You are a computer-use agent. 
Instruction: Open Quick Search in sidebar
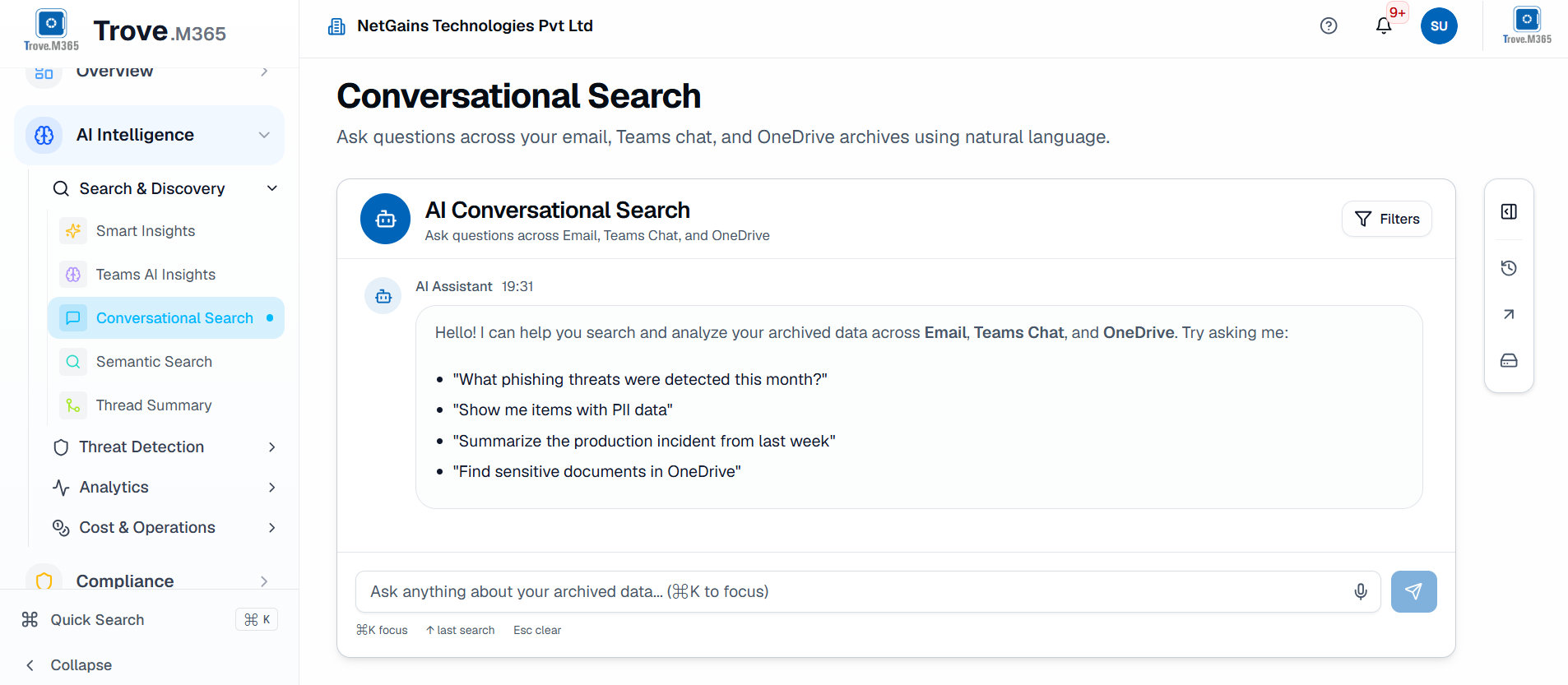click(149, 620)
